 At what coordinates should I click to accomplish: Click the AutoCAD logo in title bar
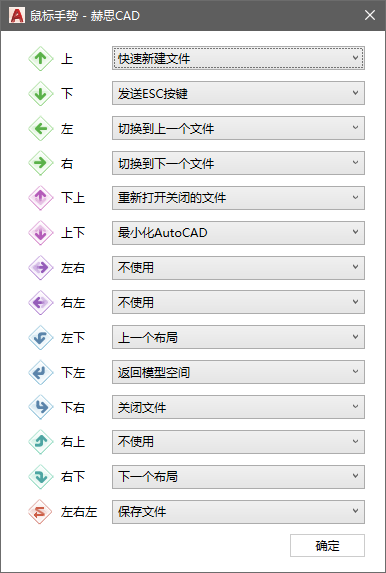17,15
